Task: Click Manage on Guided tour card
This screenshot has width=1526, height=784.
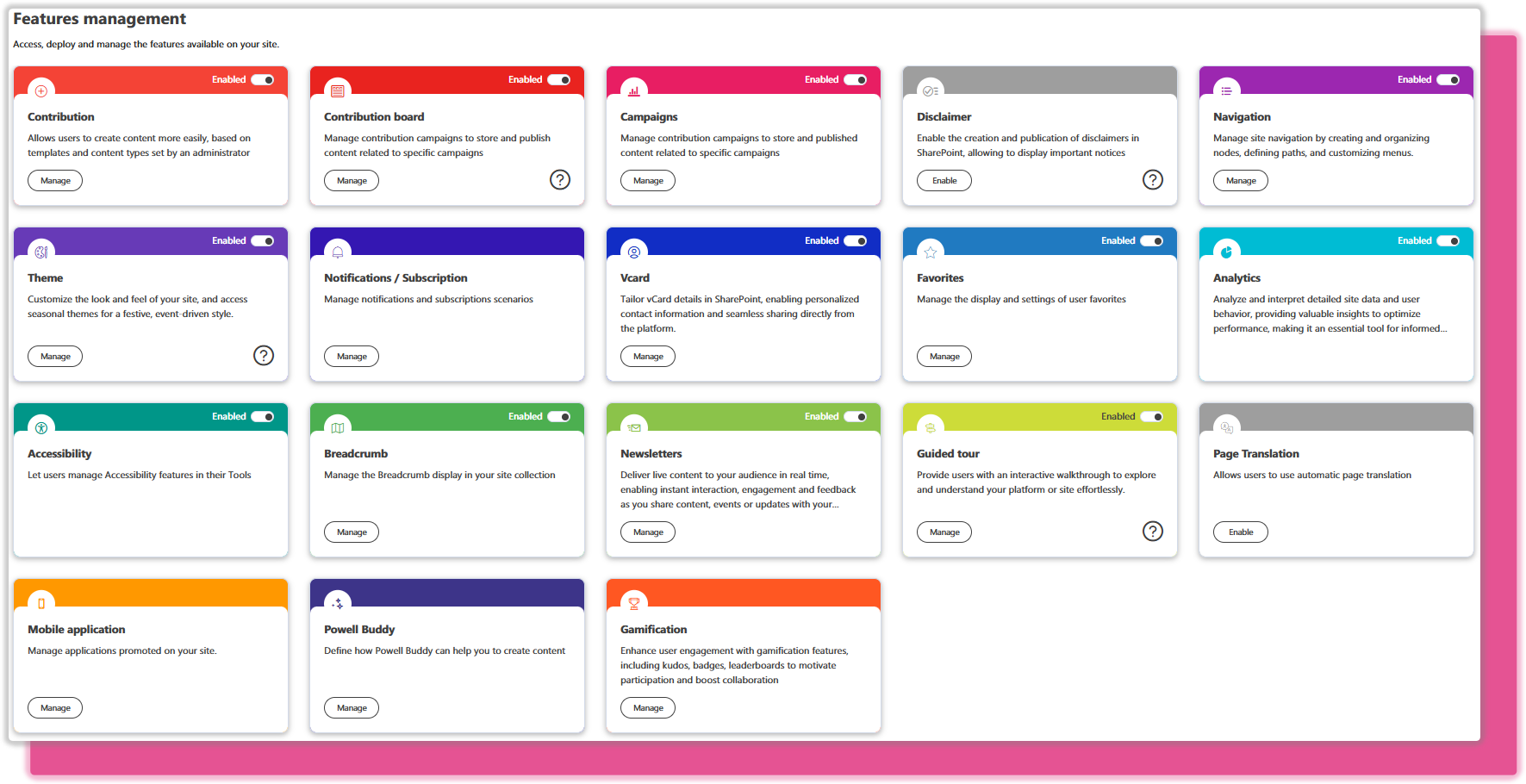Action: (944, 532)
